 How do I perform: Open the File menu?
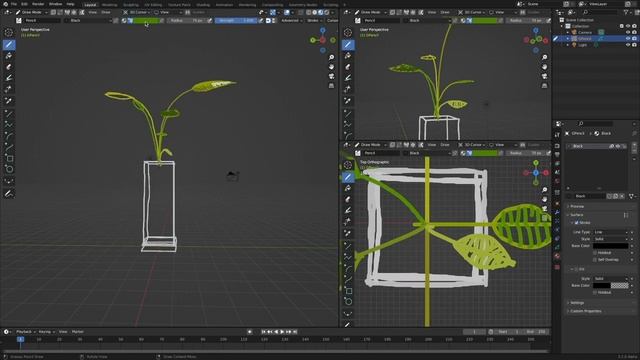pos(14,4)
